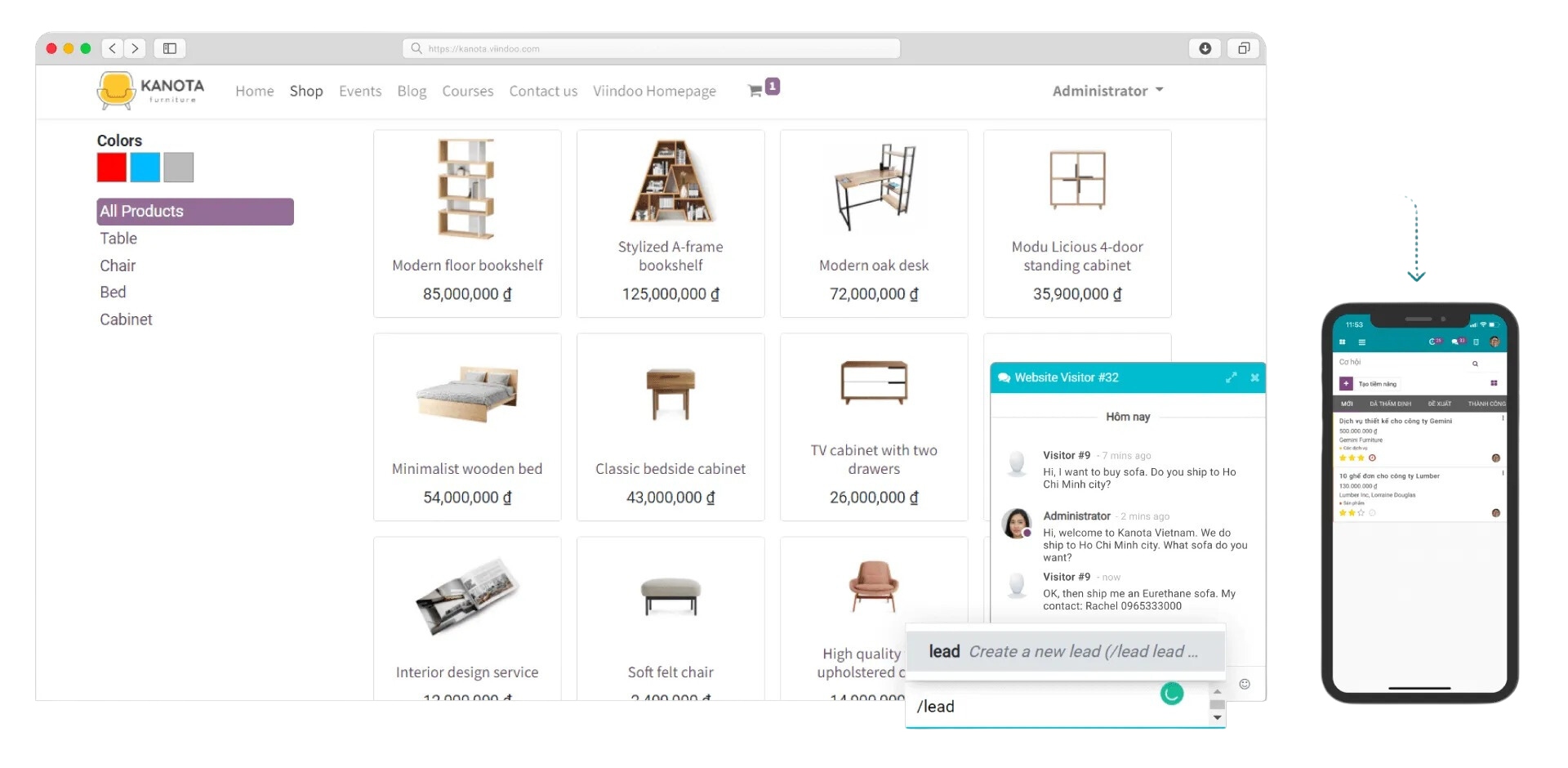Click the browser back arrow
Image resolution: width=1568 pixels, height=768 pixels.
[x=113, y=48]
